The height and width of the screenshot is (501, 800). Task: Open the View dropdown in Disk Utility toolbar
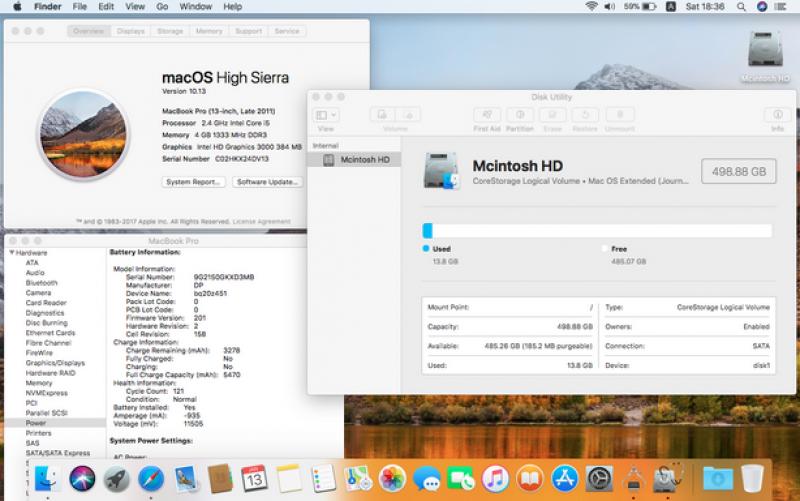326,115
